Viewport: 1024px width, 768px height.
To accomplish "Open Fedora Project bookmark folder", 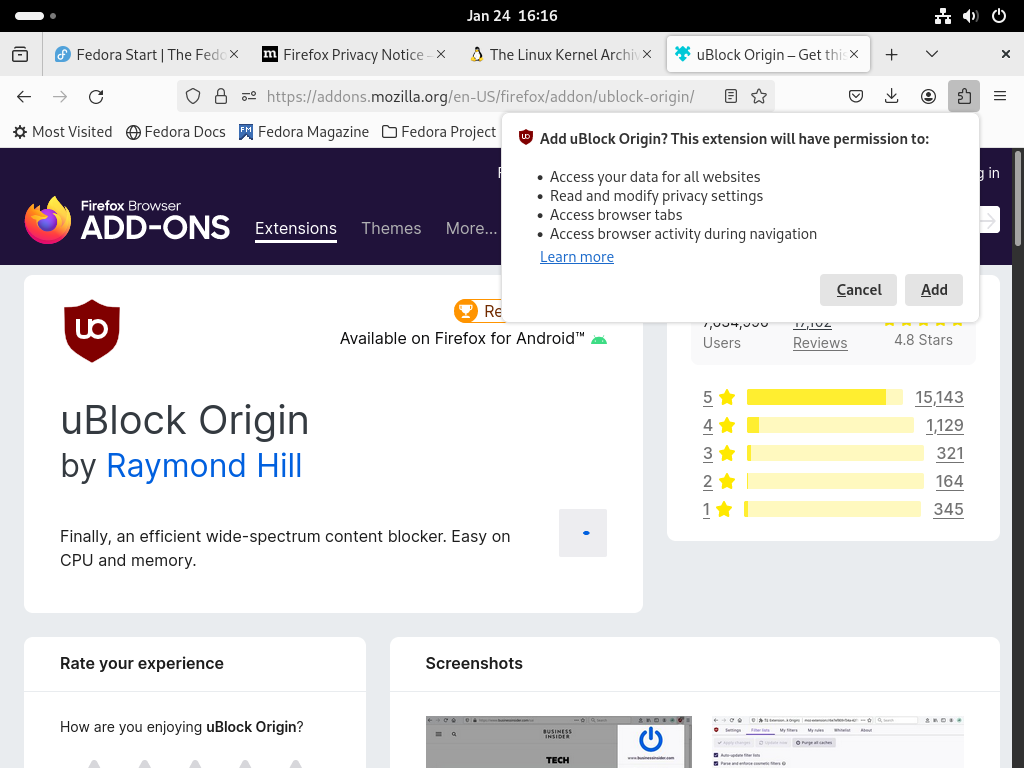I will [x=439, y=132].
